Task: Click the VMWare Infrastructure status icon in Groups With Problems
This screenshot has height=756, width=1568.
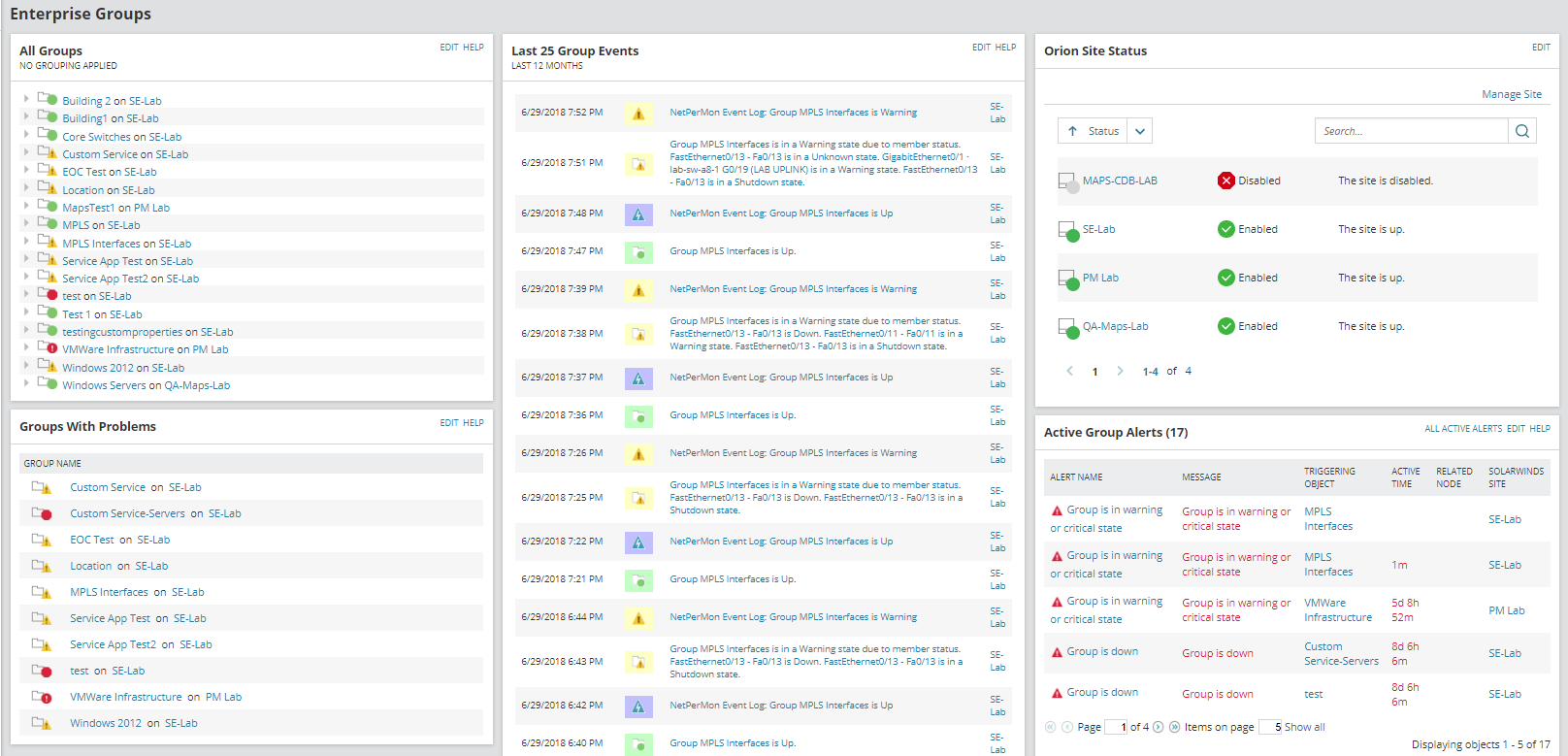Action: pyautogui.click(x=42, y=697)
